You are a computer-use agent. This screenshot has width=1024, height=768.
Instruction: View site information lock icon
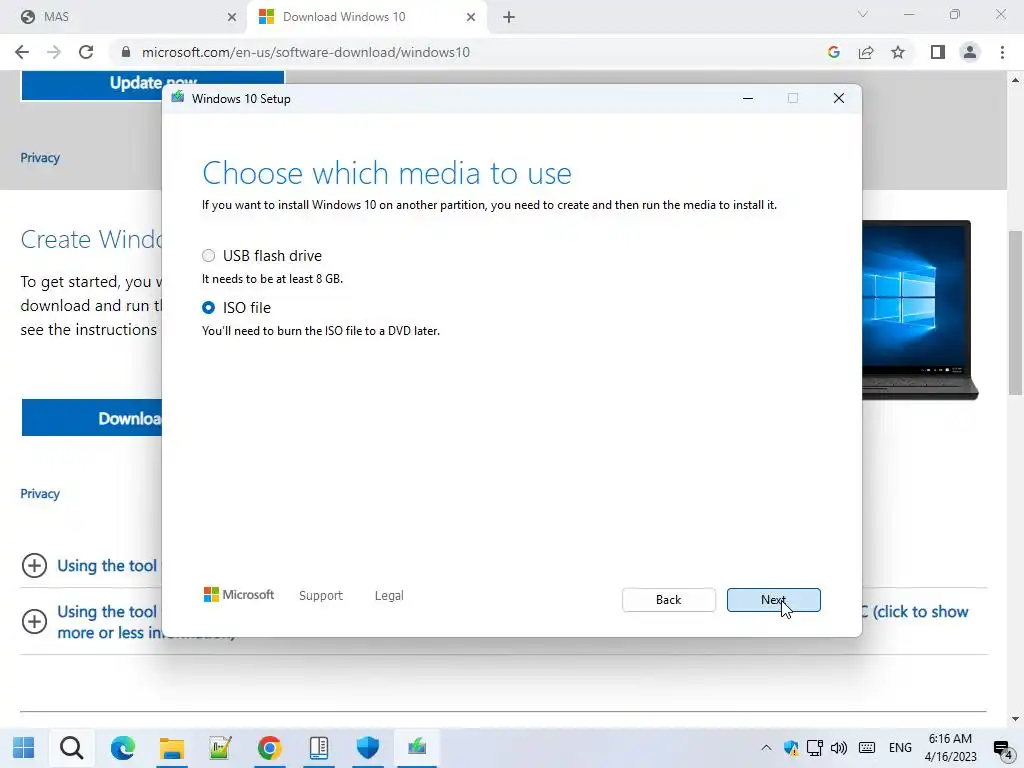[126, 52]
